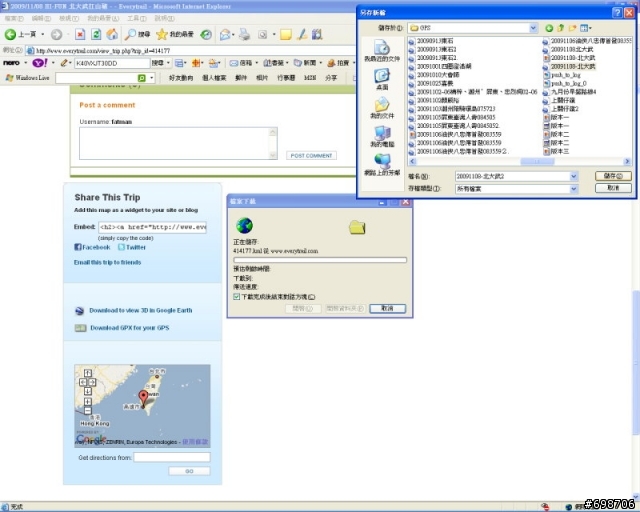Click the yellow note icon in IE toolbar

[x=286, y=35]
